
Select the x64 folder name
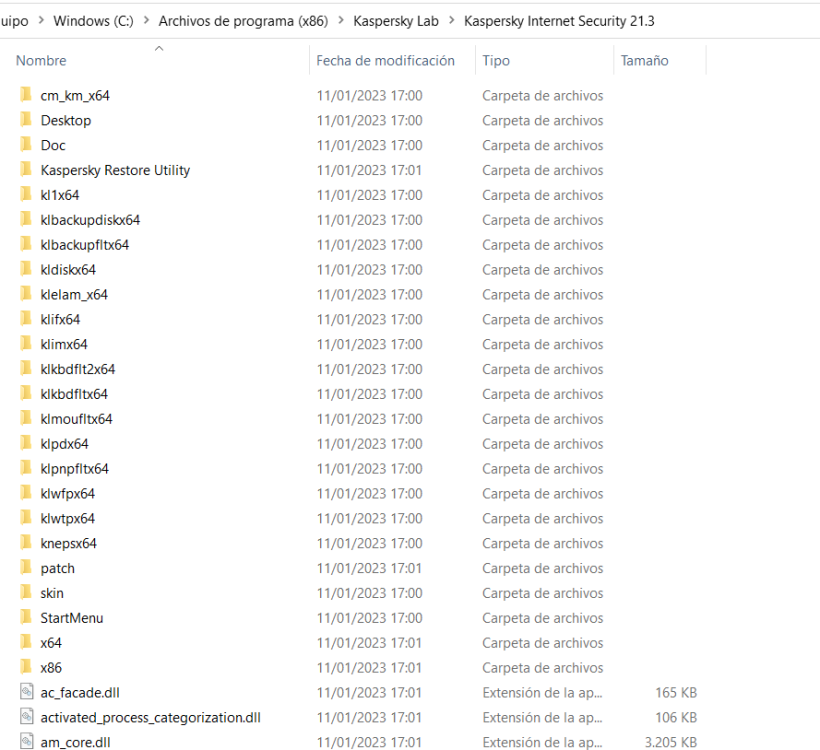click(51, 643)
